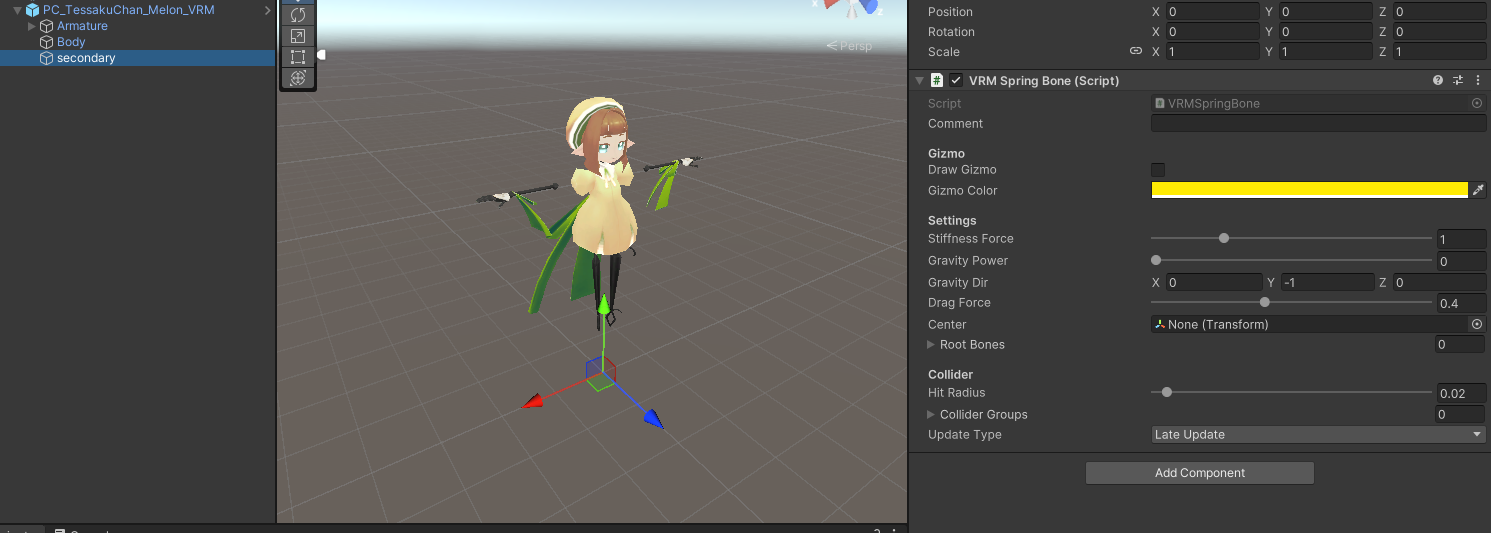Disable the VRM Spring Bone component checkbox

(957, 81)
